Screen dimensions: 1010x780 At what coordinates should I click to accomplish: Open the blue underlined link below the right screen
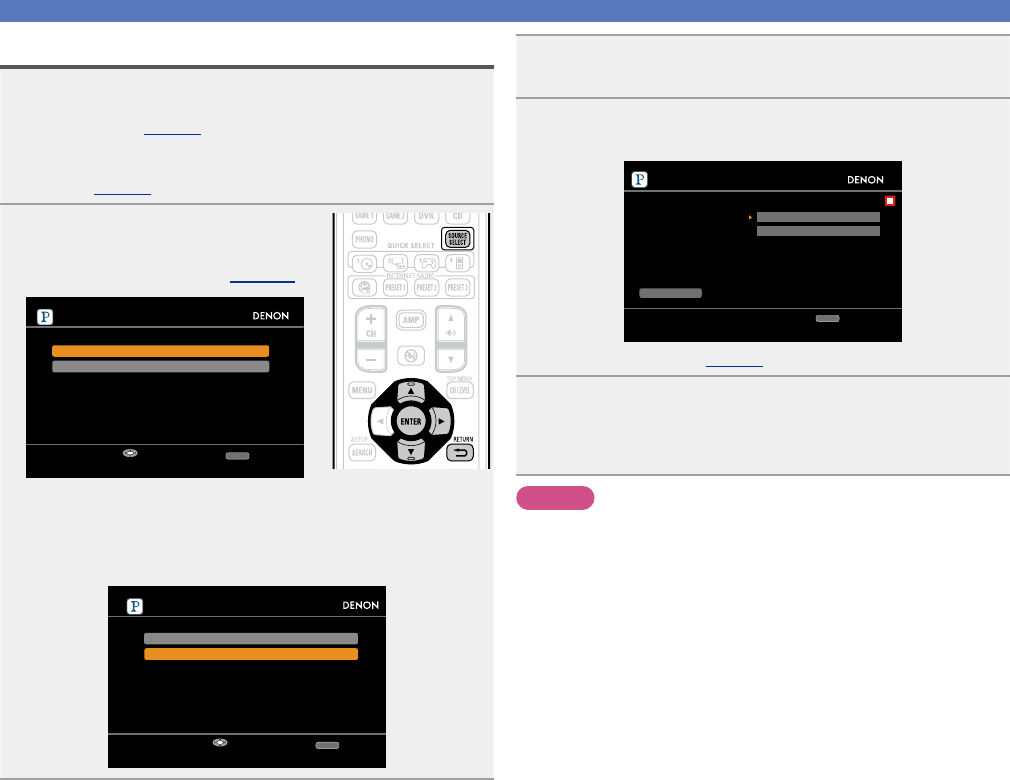point(734,364)
